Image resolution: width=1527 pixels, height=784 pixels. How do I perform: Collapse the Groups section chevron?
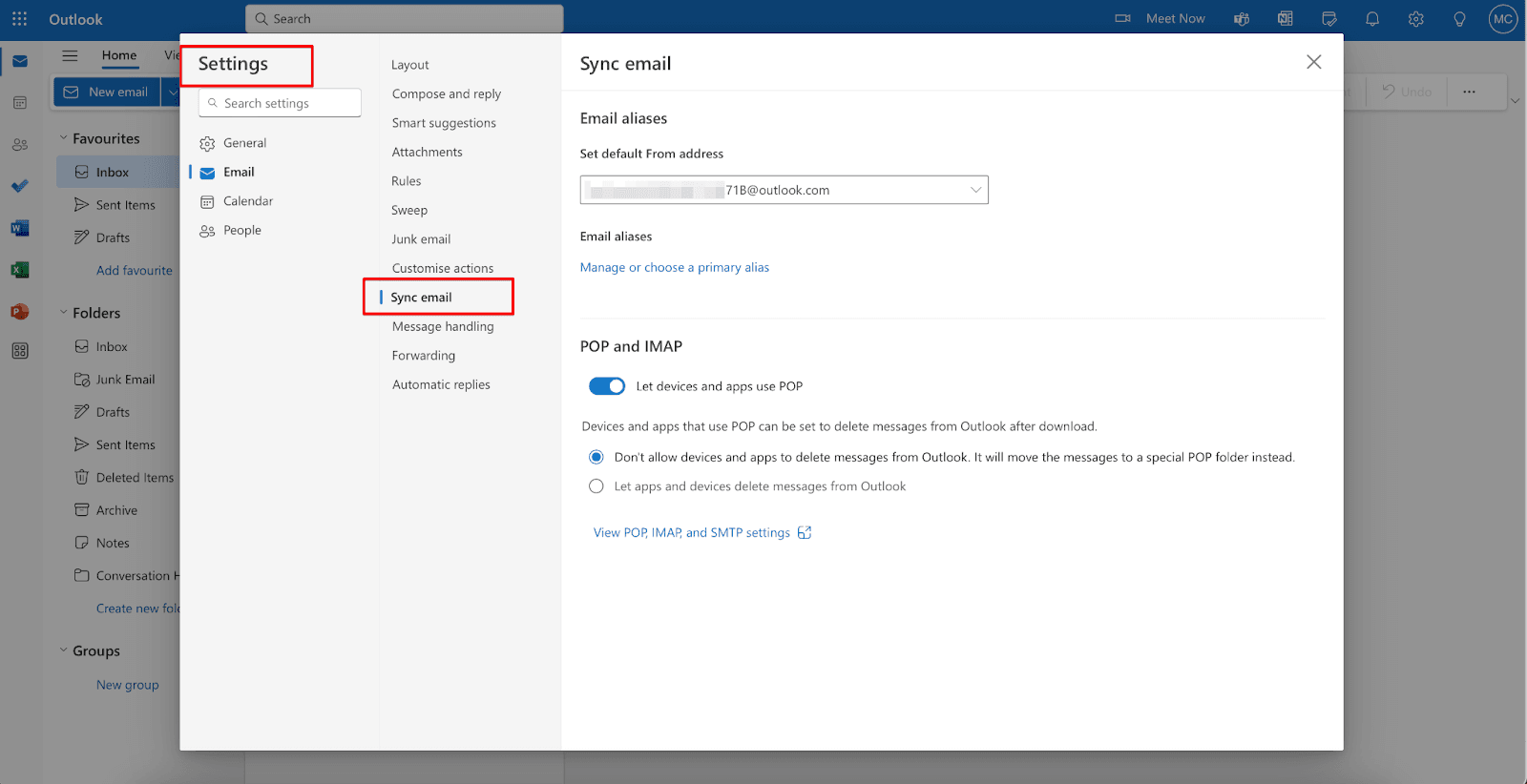click(x=64, y=650)
